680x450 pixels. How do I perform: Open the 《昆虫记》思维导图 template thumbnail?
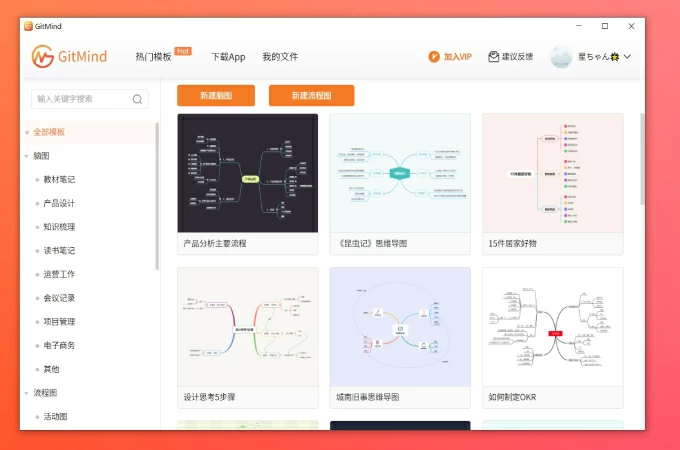(x=400, y=173)
